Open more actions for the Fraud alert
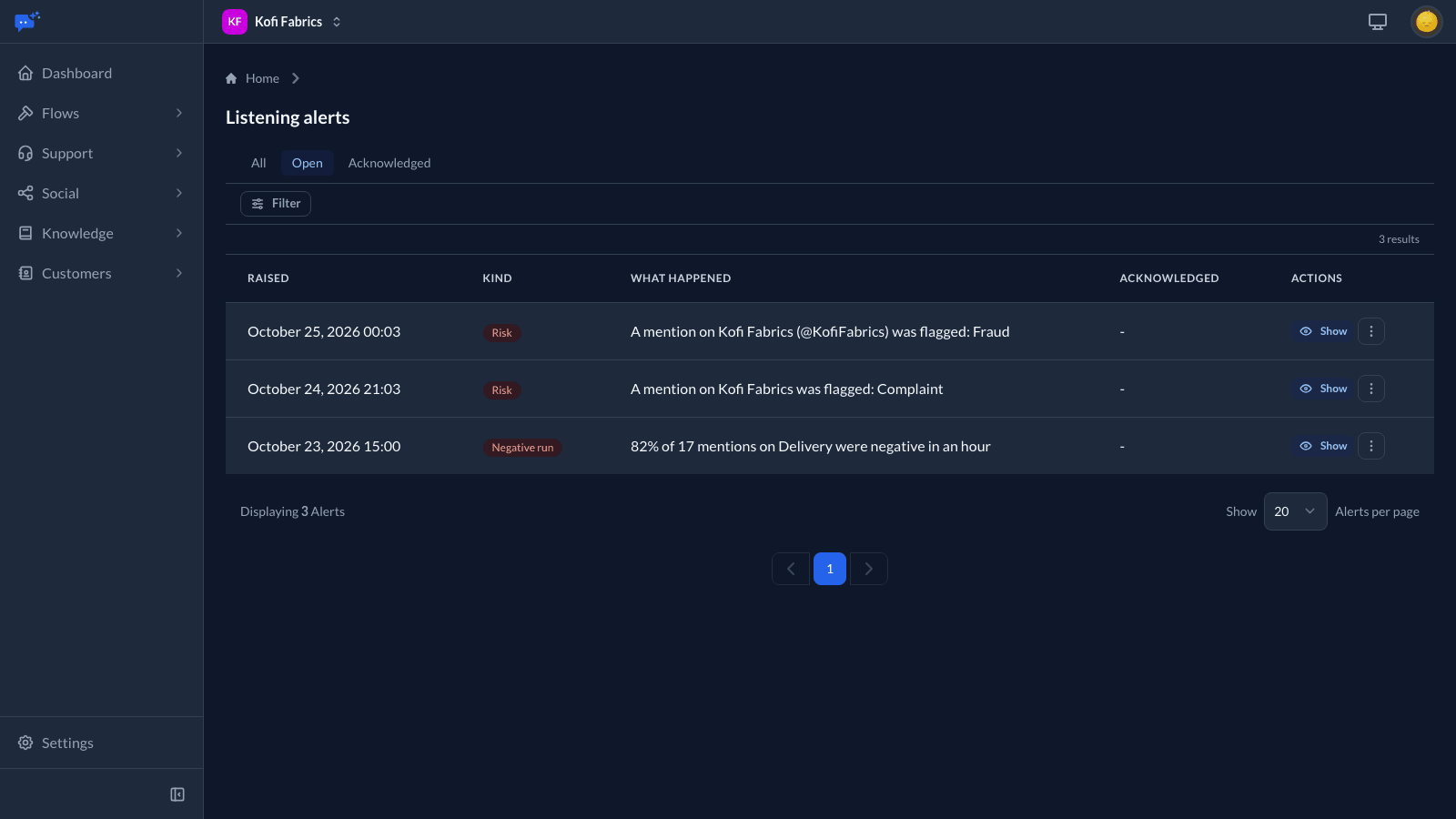The height and width of the screenshot is (819, 1456). (x=1371, y=331)
